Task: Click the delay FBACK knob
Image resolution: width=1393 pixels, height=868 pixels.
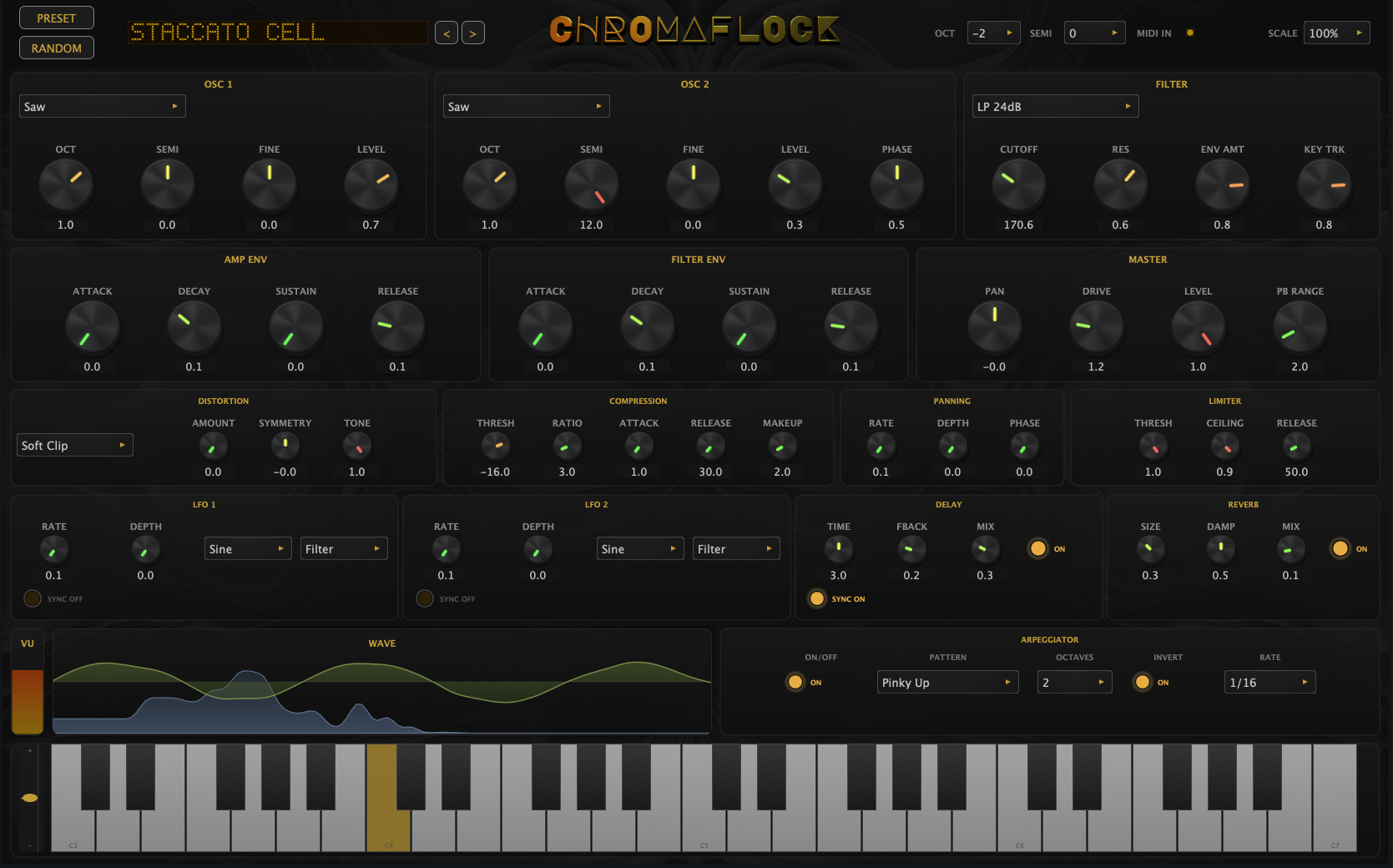Action: pos(911,549)
